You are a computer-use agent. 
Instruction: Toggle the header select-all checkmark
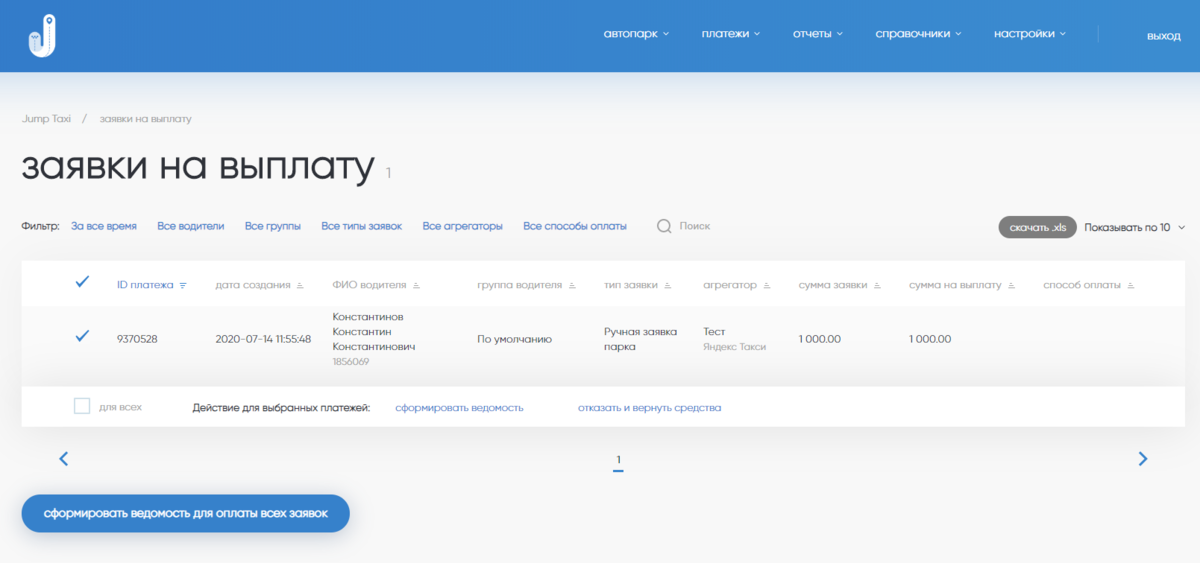tap(83, 282)
